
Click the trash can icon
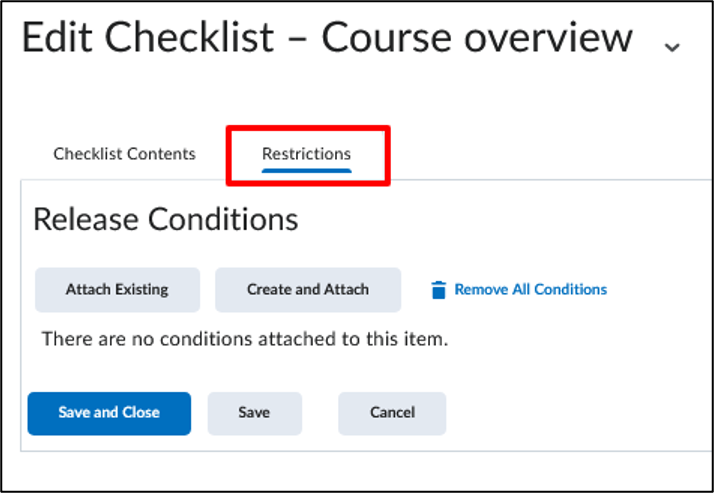438,290
